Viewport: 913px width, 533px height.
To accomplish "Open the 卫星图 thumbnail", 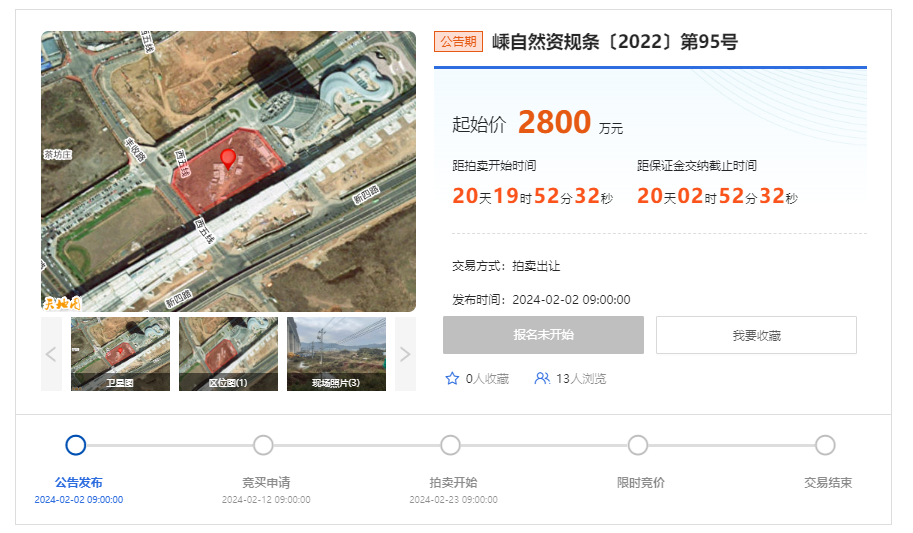I will pos(121,354).
